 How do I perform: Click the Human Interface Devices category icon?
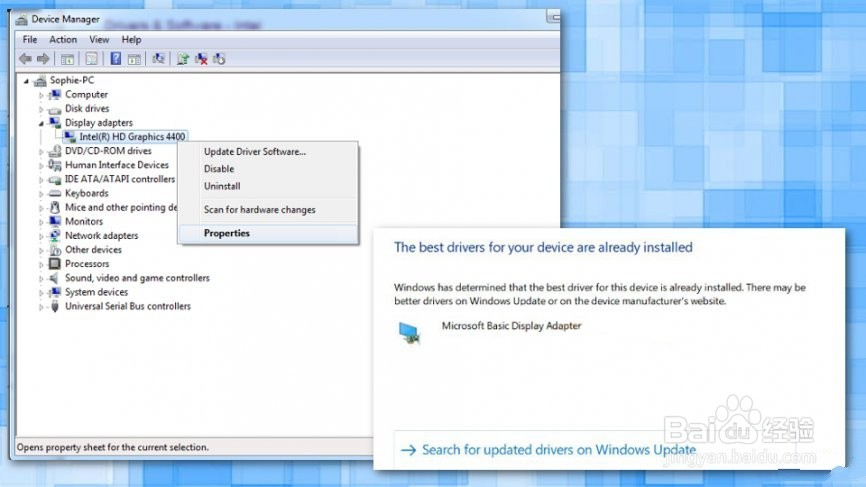[x=55, y=165]
